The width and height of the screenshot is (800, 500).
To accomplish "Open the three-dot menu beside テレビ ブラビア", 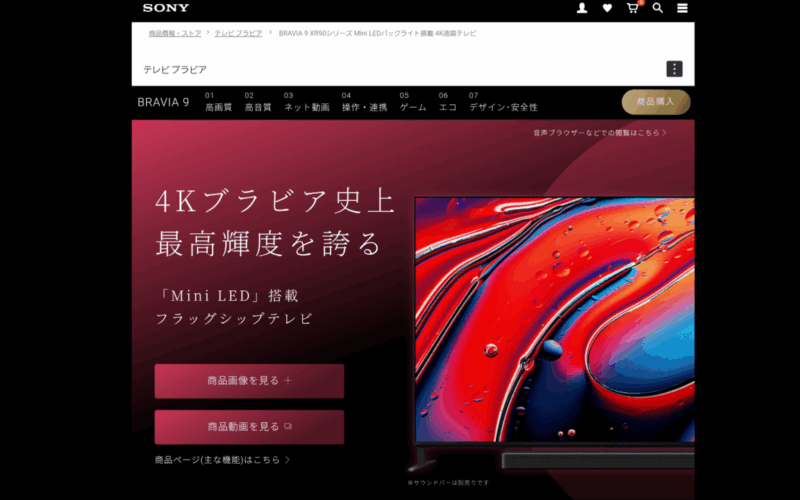I will pos(674,69).
